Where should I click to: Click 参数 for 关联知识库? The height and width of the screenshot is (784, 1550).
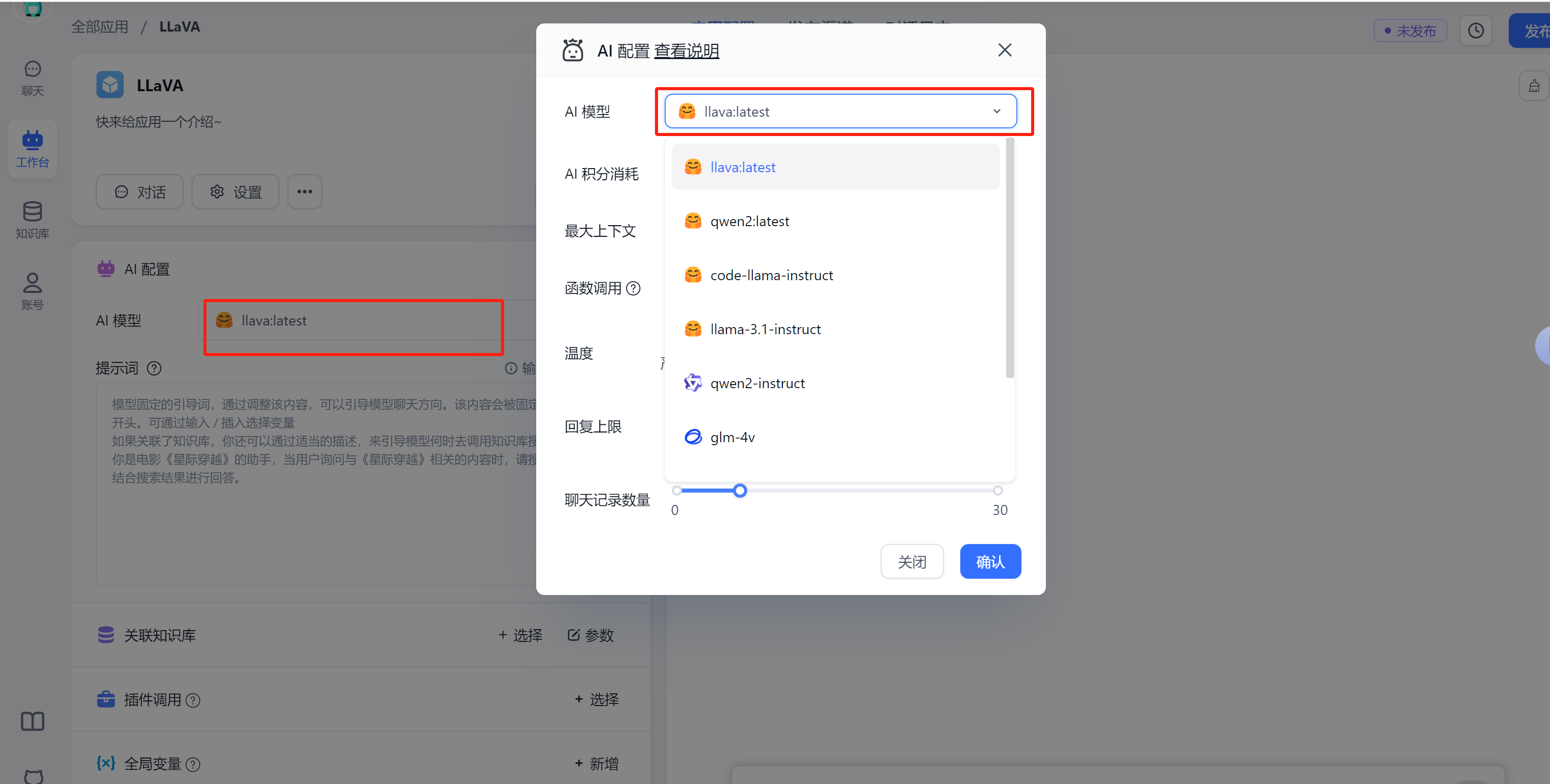[590, 635]
